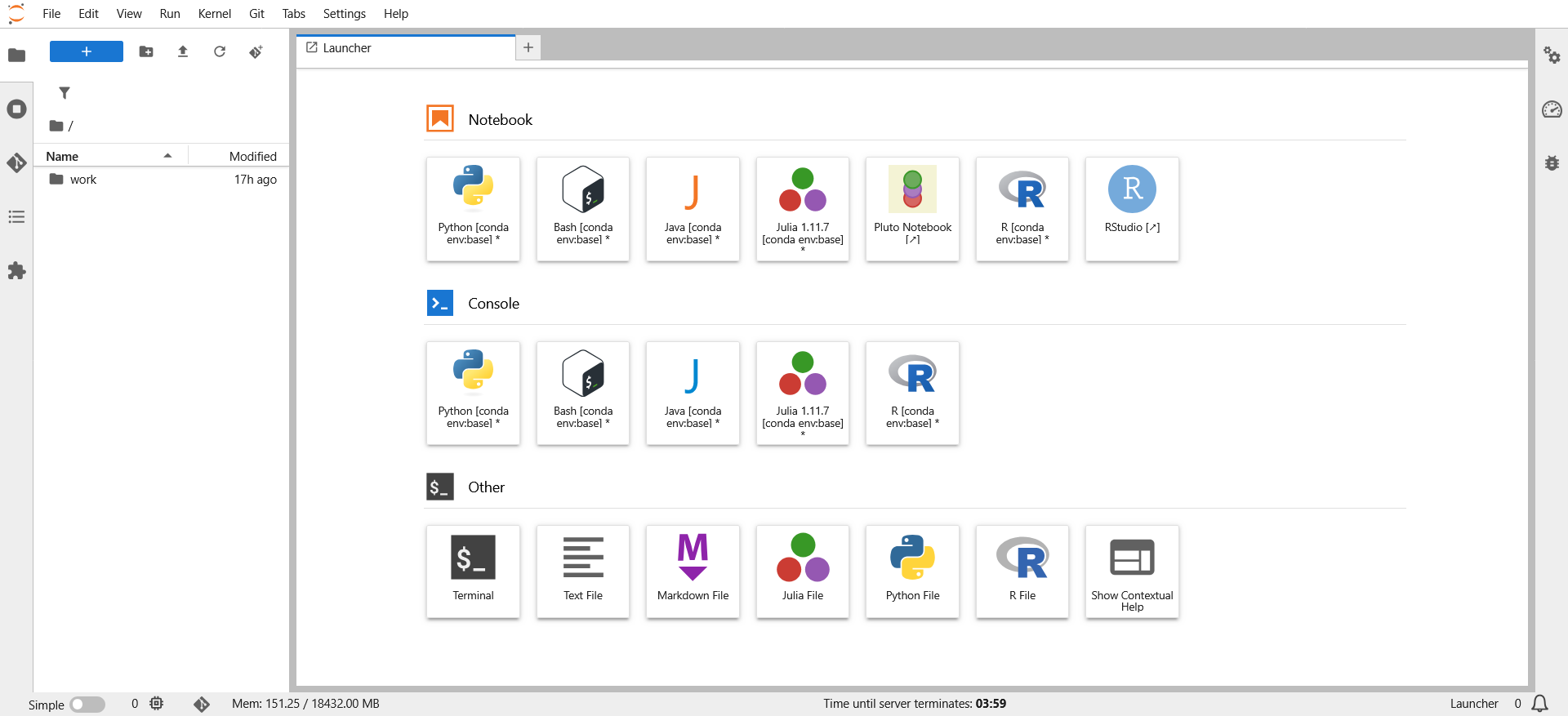Open the Property Inspector gear icon

tap(1552, 56)
